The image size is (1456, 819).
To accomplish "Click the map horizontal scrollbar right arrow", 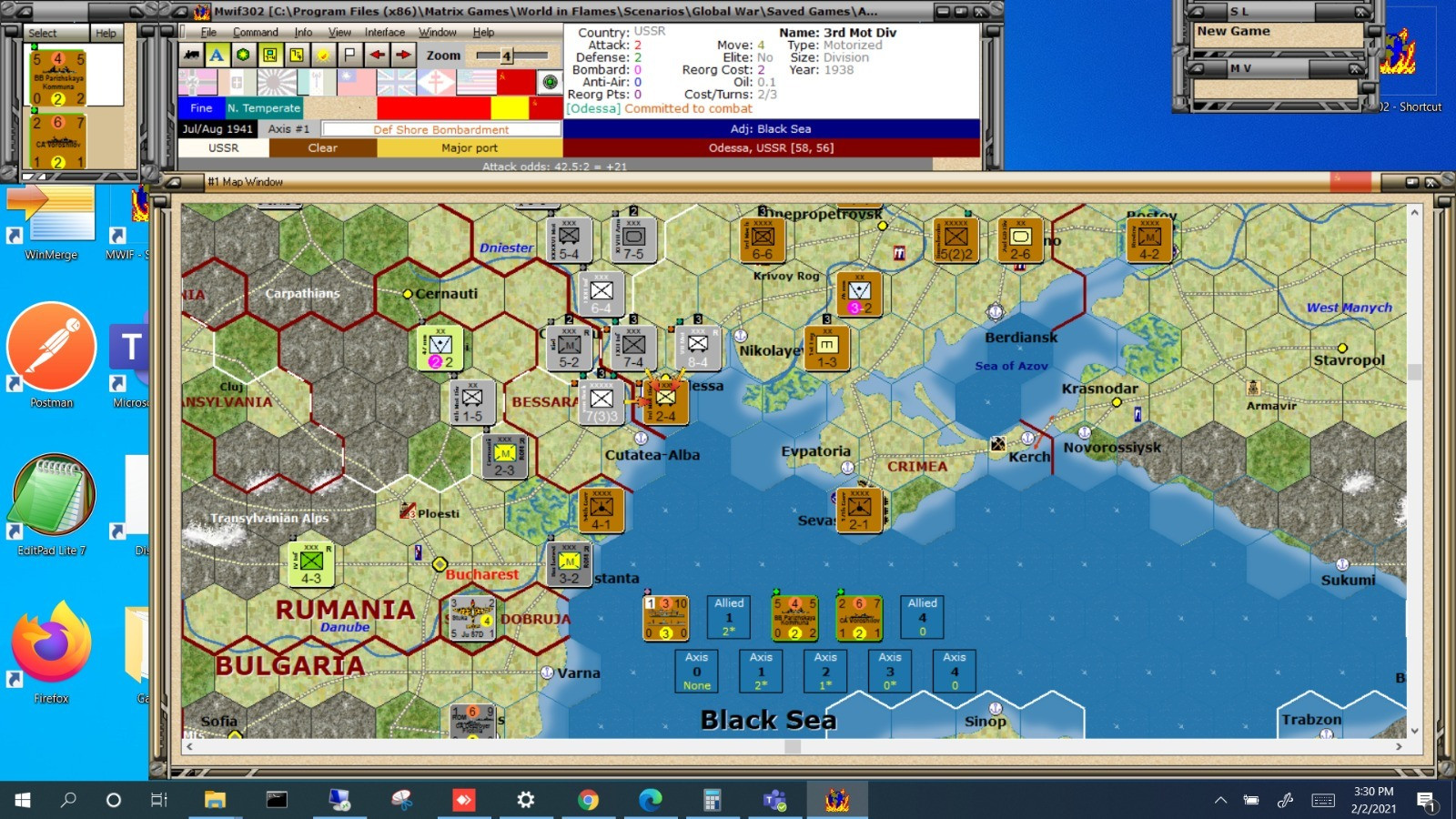I will coord(1399,746).
